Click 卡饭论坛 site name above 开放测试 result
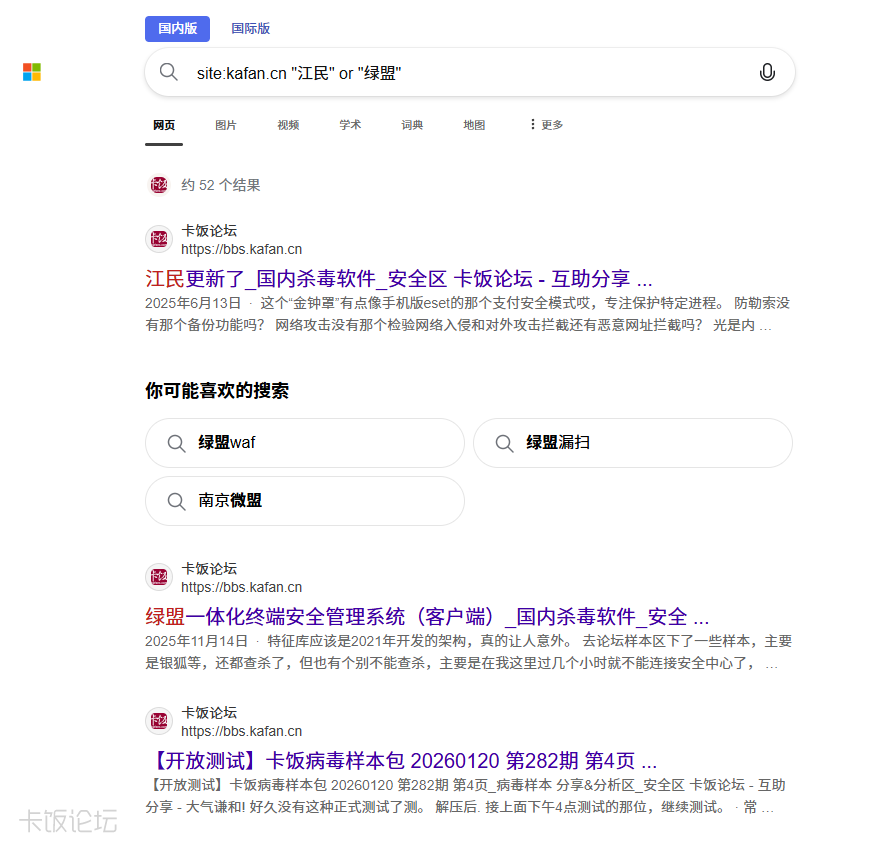874x844 pixels. (209, 712)
